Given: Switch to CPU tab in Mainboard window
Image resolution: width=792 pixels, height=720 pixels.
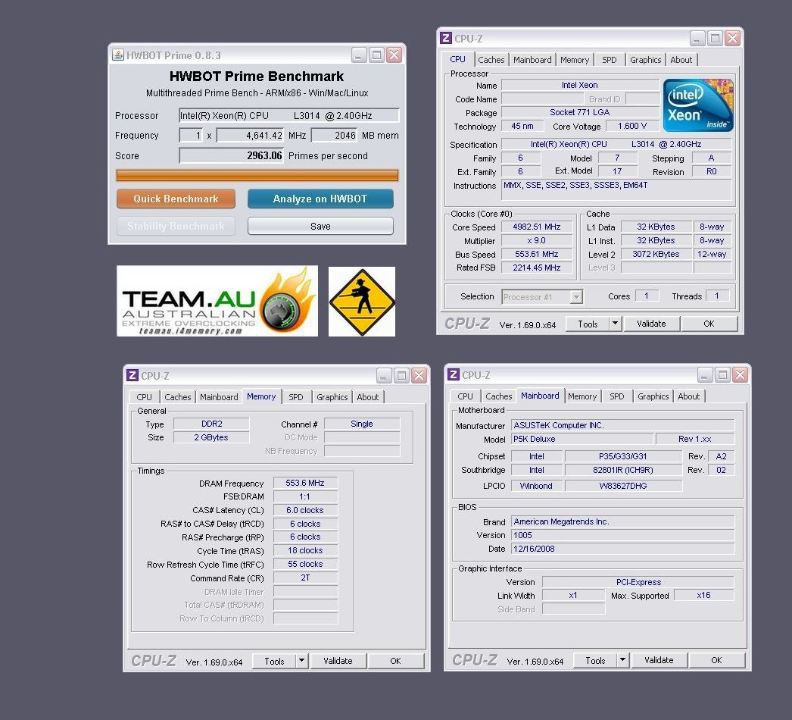Looking at the screenshot, I should (x=465, y=396).
